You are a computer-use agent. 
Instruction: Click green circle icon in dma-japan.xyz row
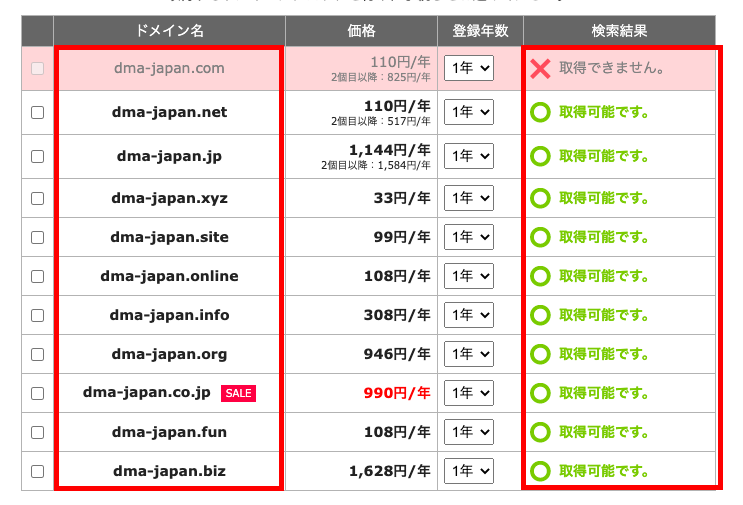[540, 198]
